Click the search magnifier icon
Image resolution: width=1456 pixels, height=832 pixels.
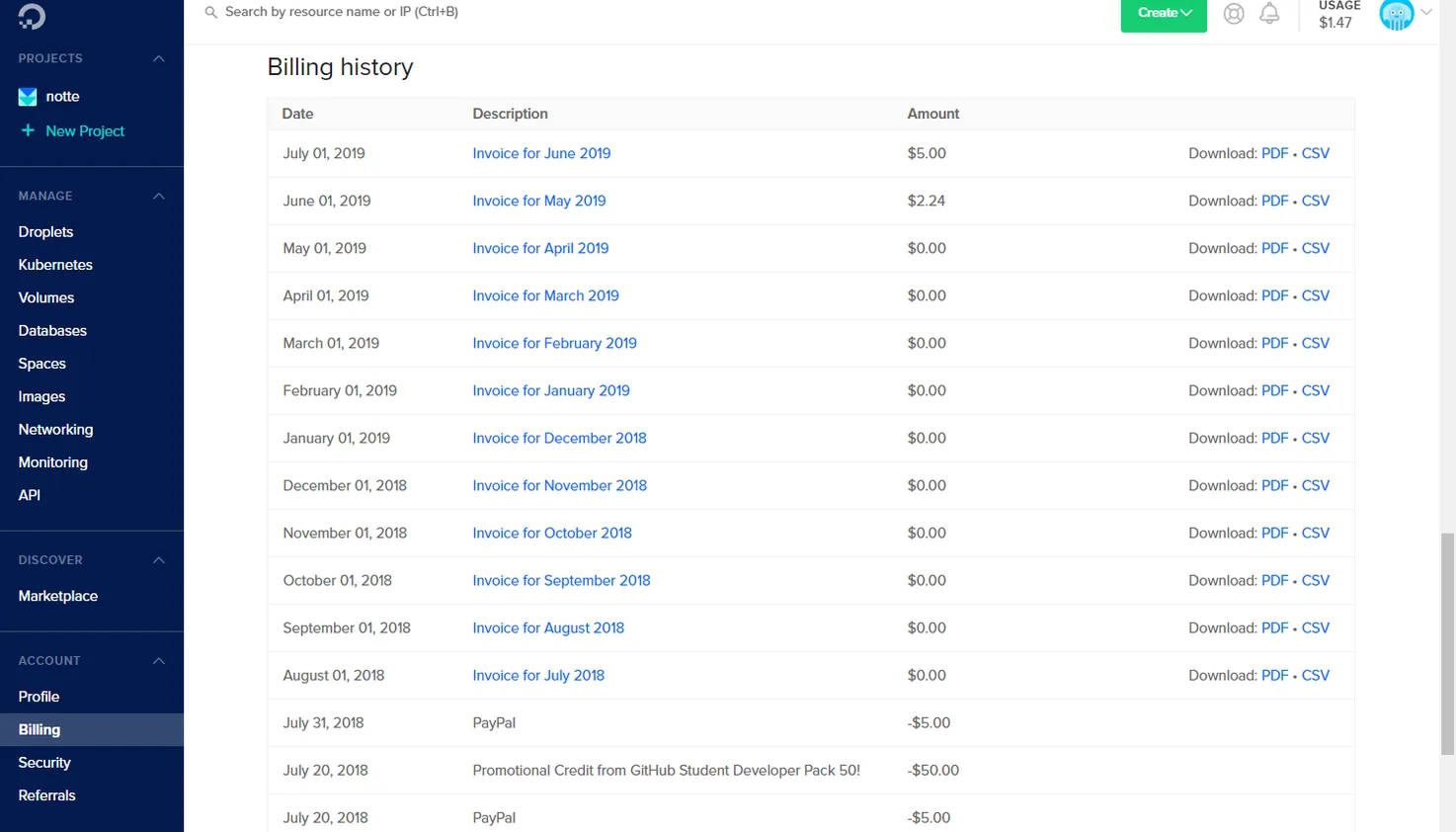pos(210,12)
